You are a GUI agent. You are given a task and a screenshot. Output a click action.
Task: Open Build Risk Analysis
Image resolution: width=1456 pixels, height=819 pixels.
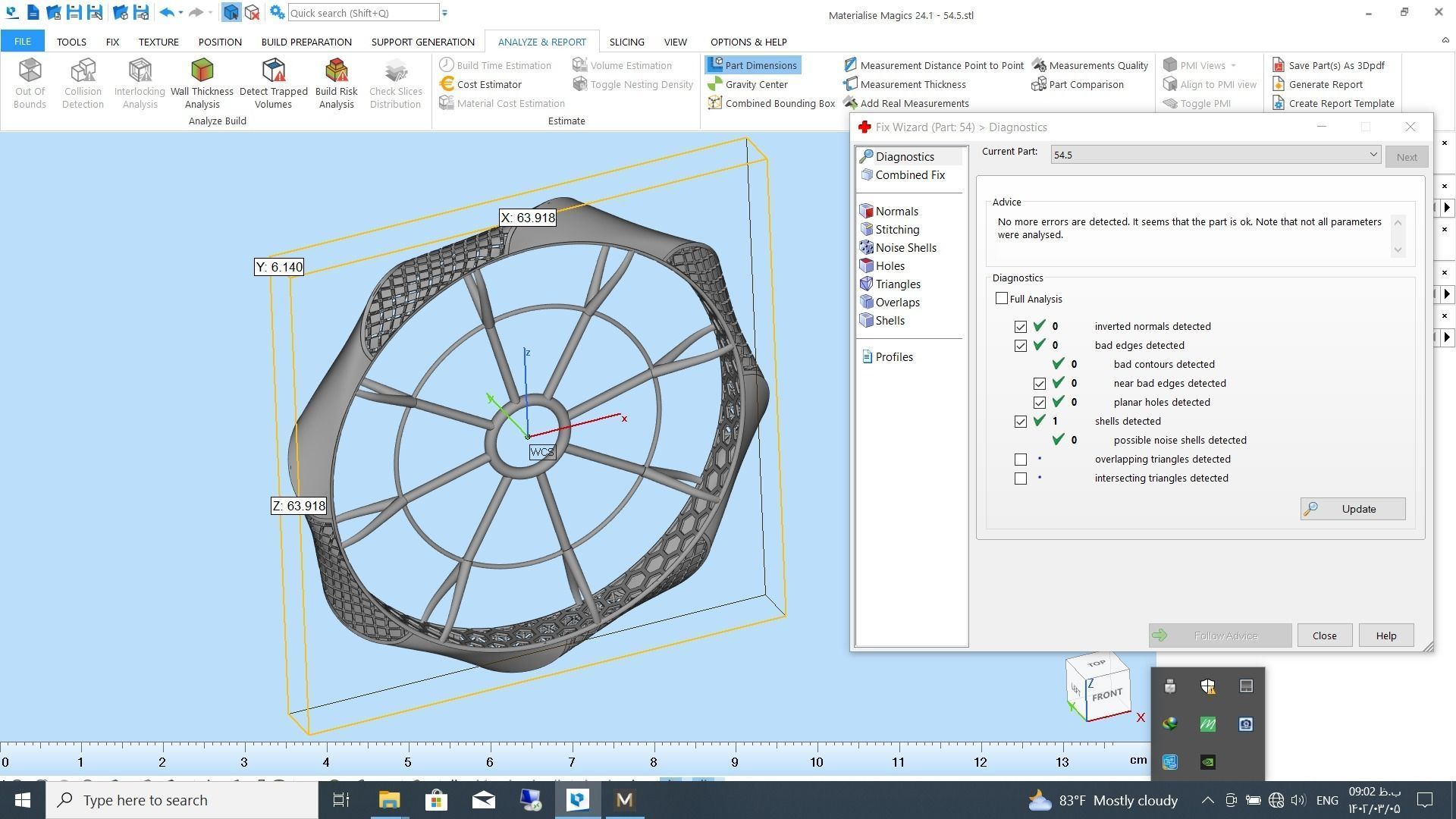point(336,82)
